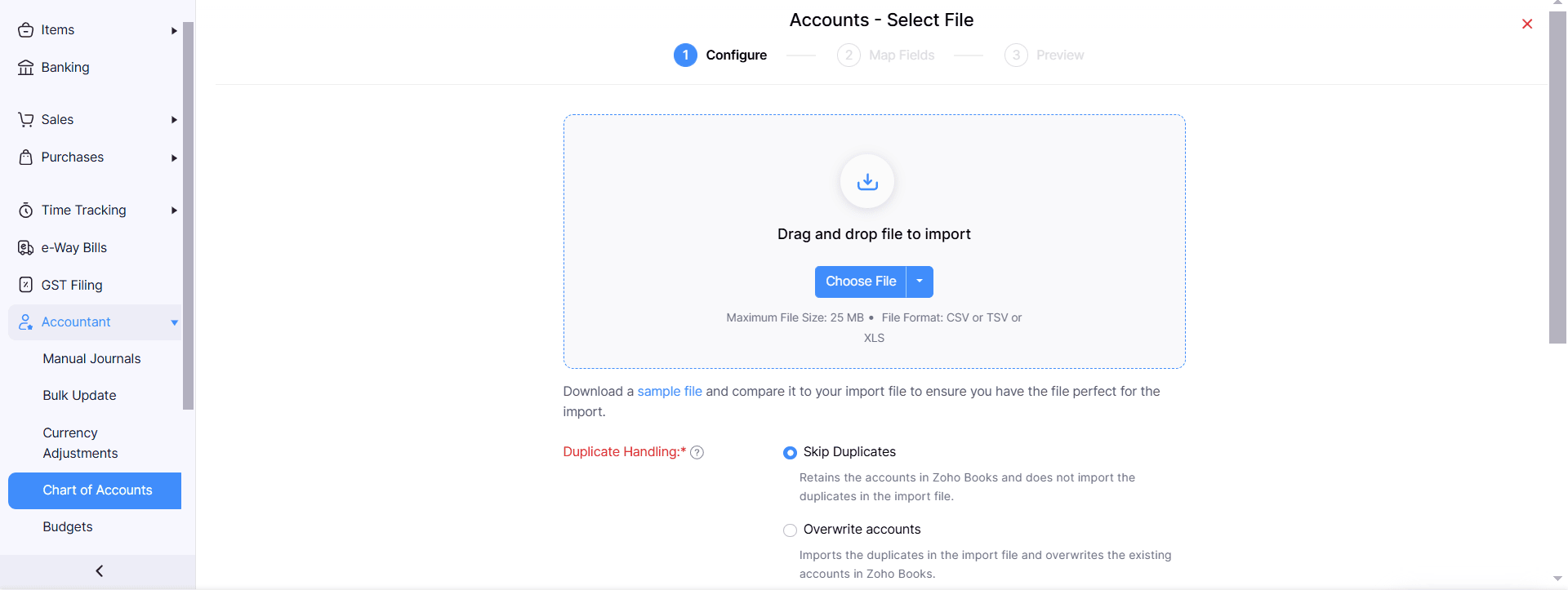Expand the Sales submenu arrow
Screen dimensions: 1568x590
pyautogui.click(x=174, y=120)
